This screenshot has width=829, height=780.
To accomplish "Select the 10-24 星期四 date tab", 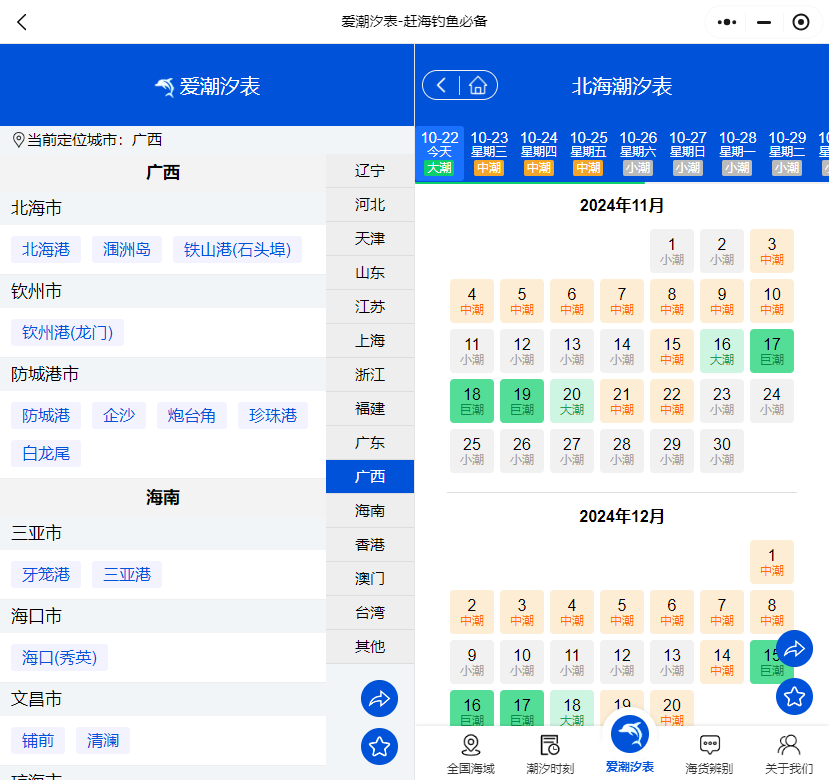I will tap(539, 153).
